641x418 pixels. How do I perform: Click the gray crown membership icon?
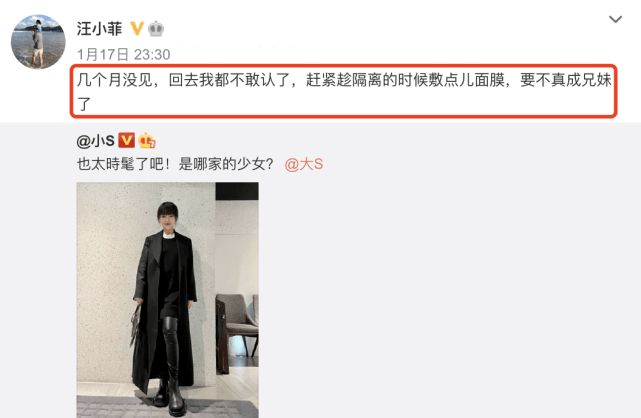156,29
